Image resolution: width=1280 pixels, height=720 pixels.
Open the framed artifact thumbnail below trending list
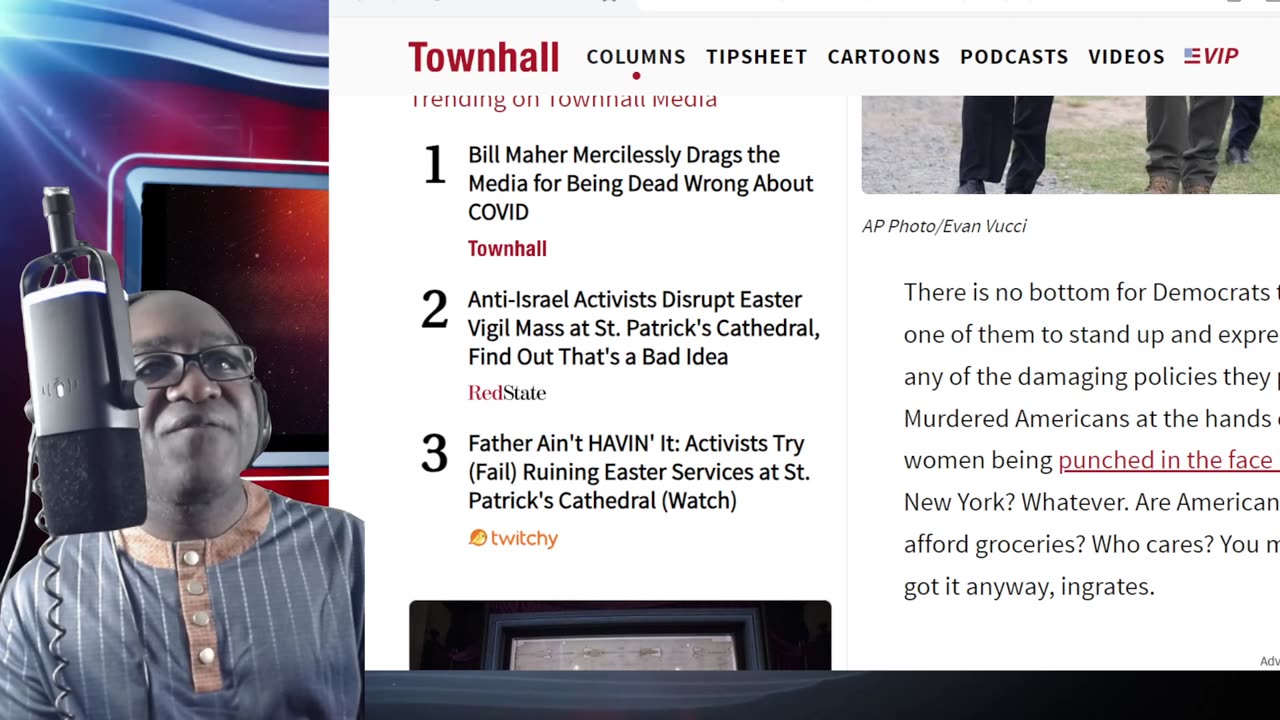click(620, 635)
